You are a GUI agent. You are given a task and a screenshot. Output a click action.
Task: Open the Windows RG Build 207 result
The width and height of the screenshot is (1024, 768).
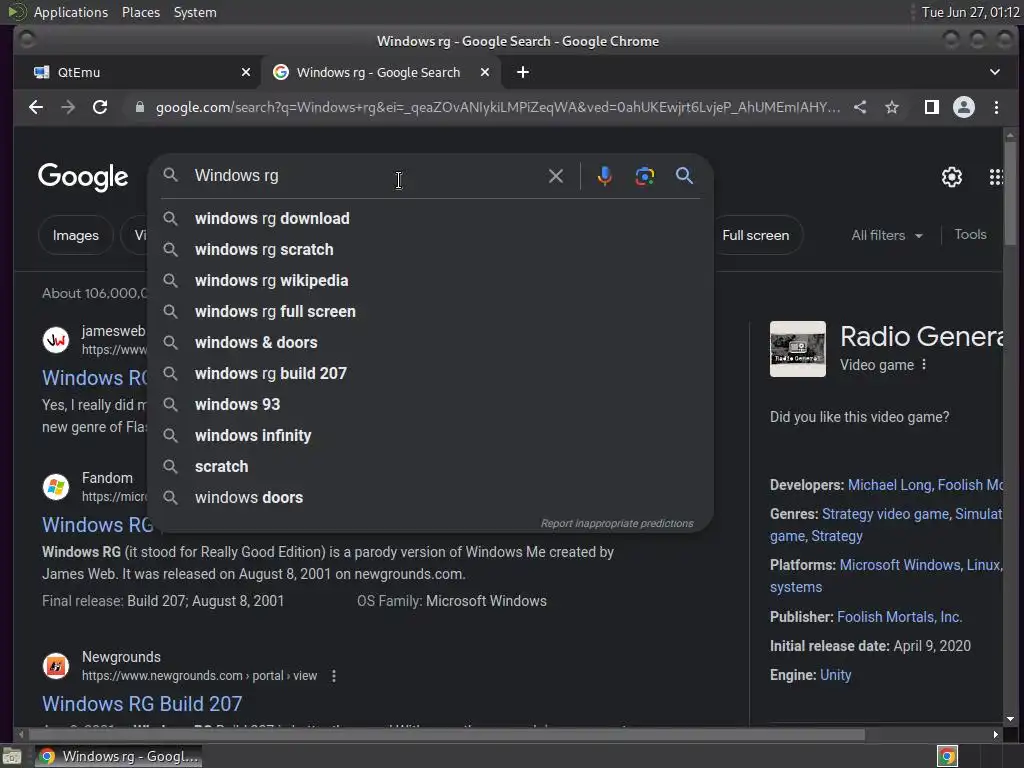(142, 703)
